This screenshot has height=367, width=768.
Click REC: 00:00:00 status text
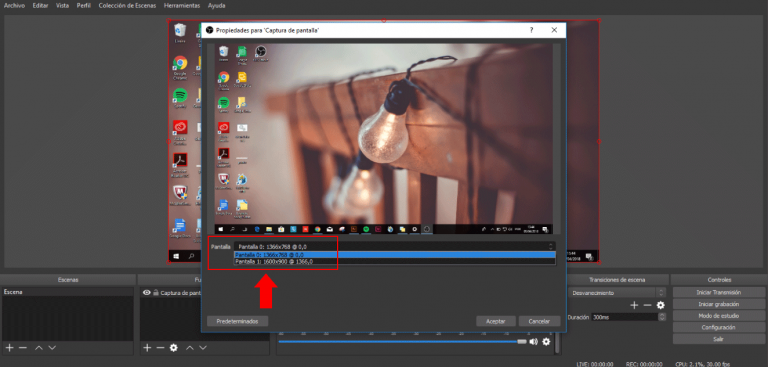coord(644,364)
